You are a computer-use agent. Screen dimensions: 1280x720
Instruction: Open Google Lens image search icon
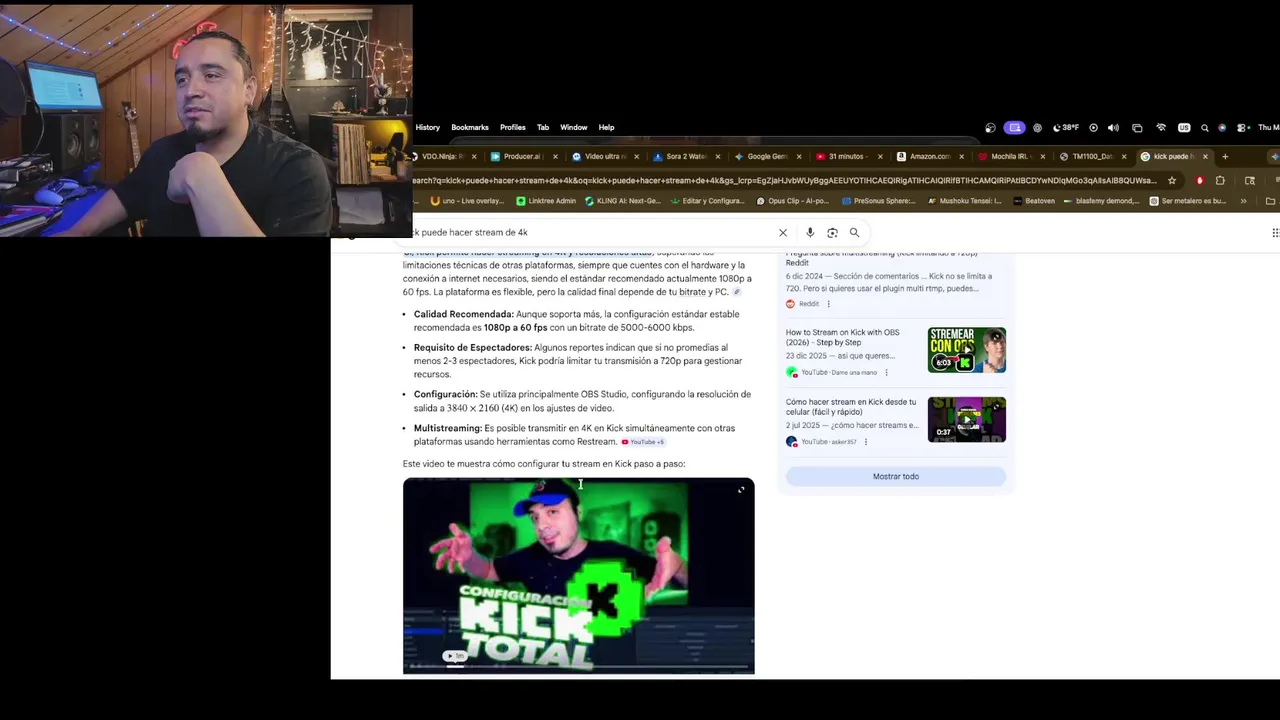pyautogui.click(x=832, y=232)
